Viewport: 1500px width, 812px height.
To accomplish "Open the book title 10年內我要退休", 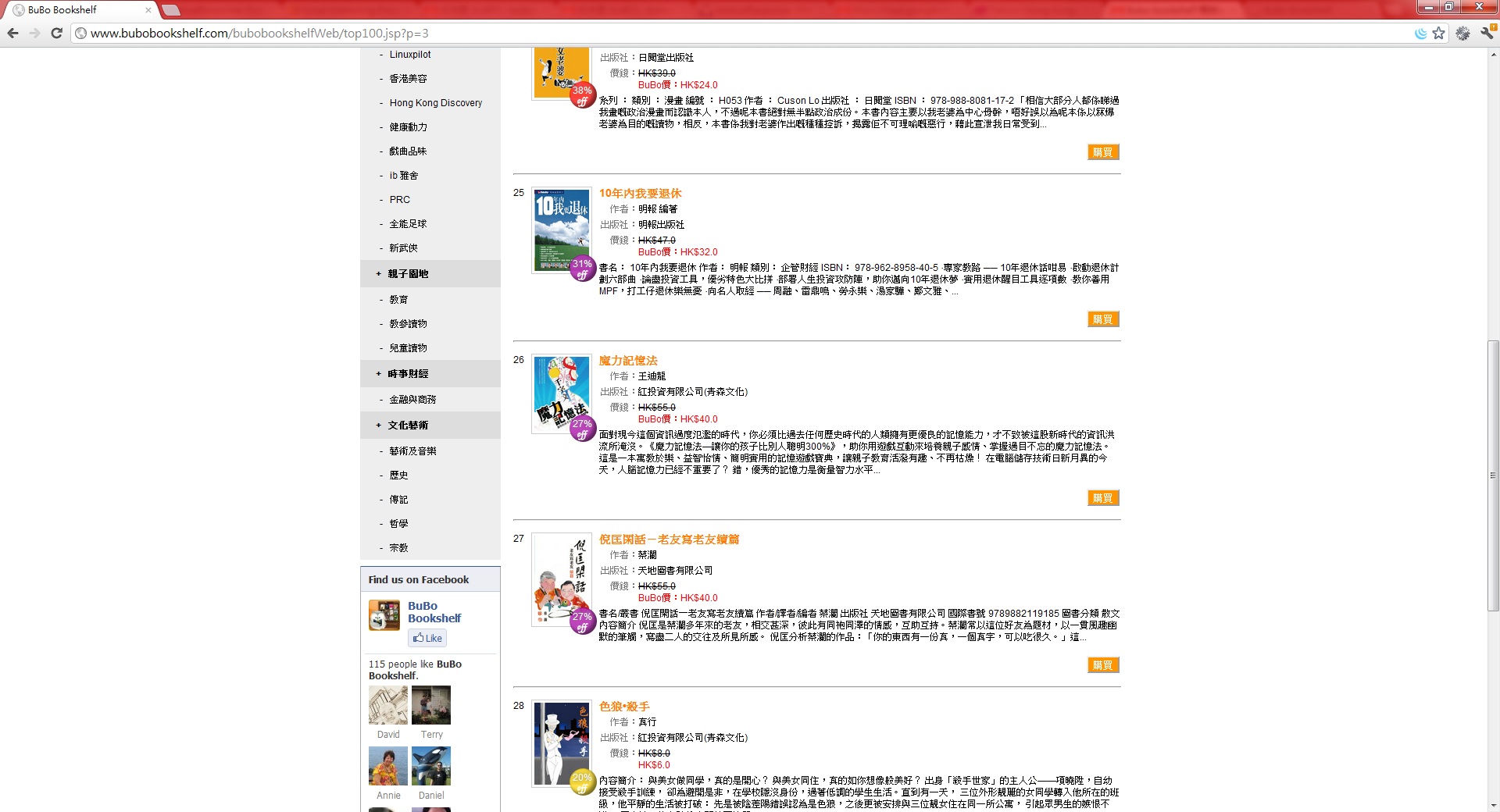I will [640, 194].
